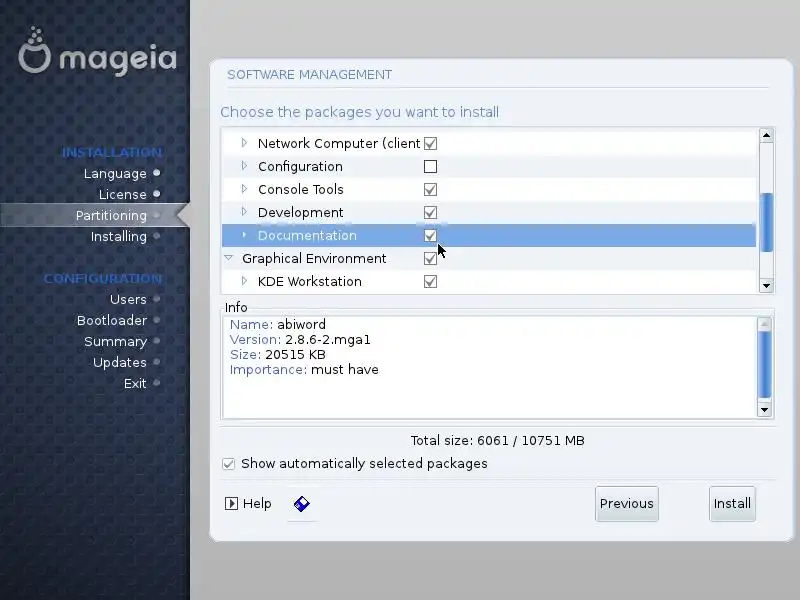
Task: Click the Total size 6061 / 10751 MB text
Action: tap(497, 441)
